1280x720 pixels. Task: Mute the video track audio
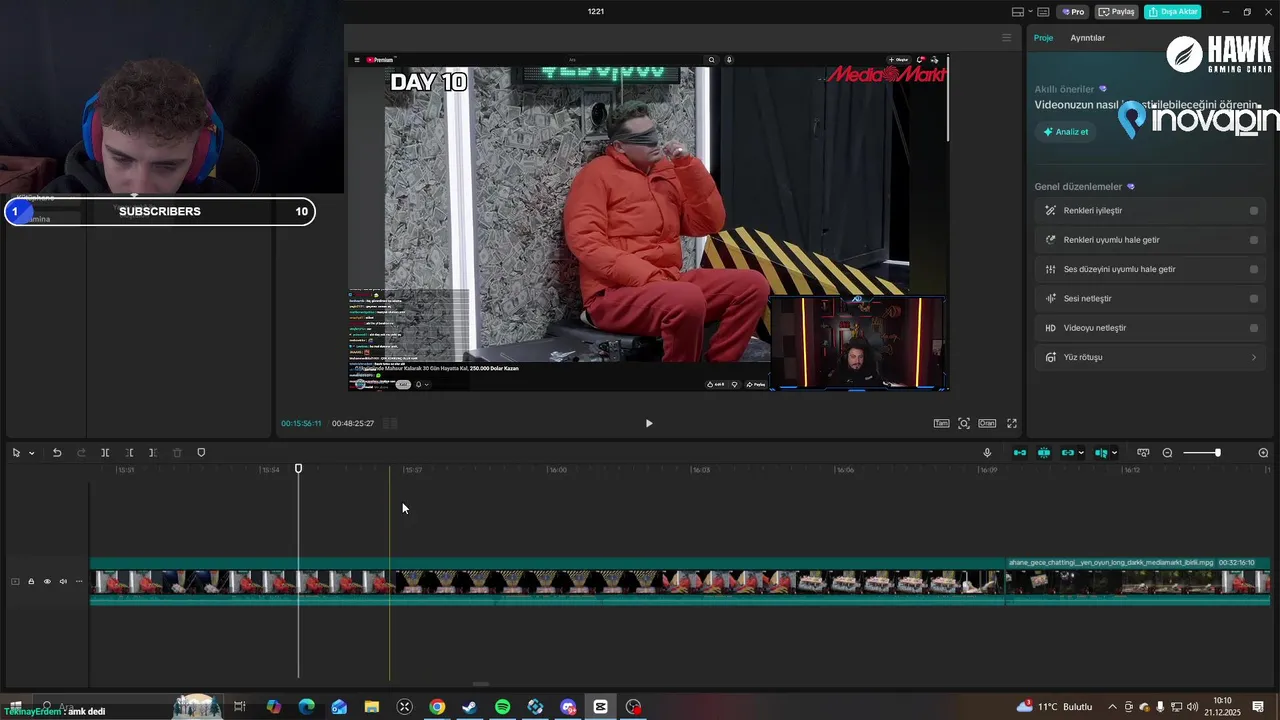click(63, 582)
